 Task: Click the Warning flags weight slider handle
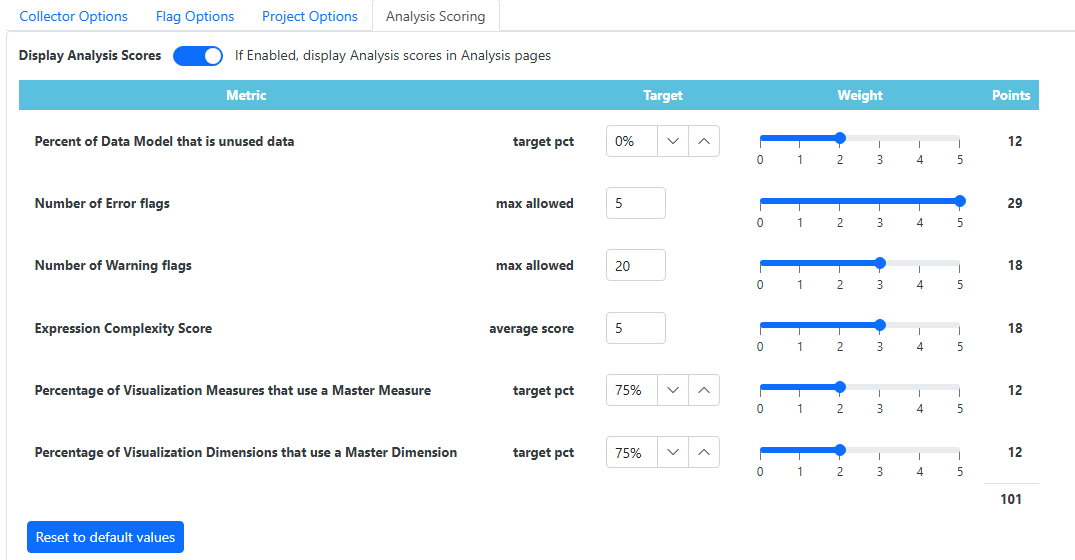pyautogui.click(x=880, y=263)
